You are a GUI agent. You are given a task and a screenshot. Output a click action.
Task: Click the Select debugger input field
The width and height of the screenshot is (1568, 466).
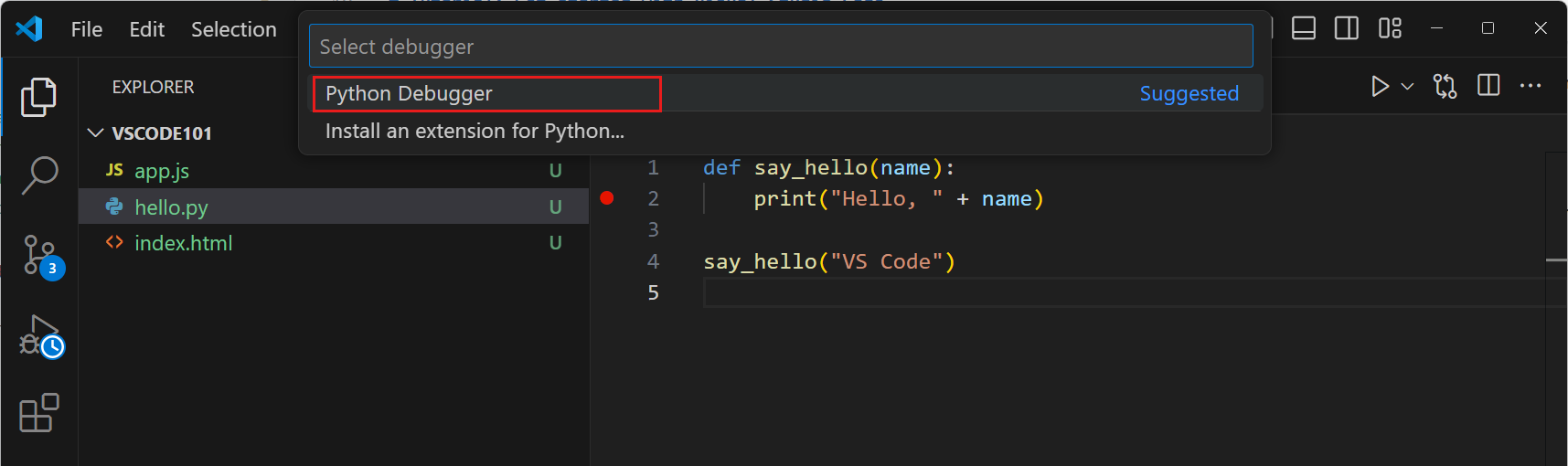pos(780,47)
